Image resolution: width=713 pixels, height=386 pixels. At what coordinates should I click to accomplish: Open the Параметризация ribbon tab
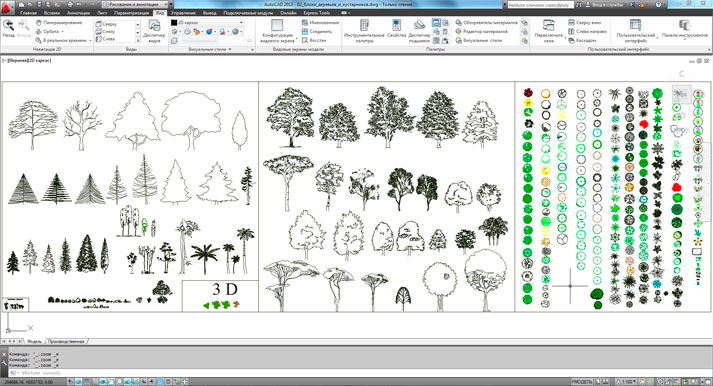131,13
